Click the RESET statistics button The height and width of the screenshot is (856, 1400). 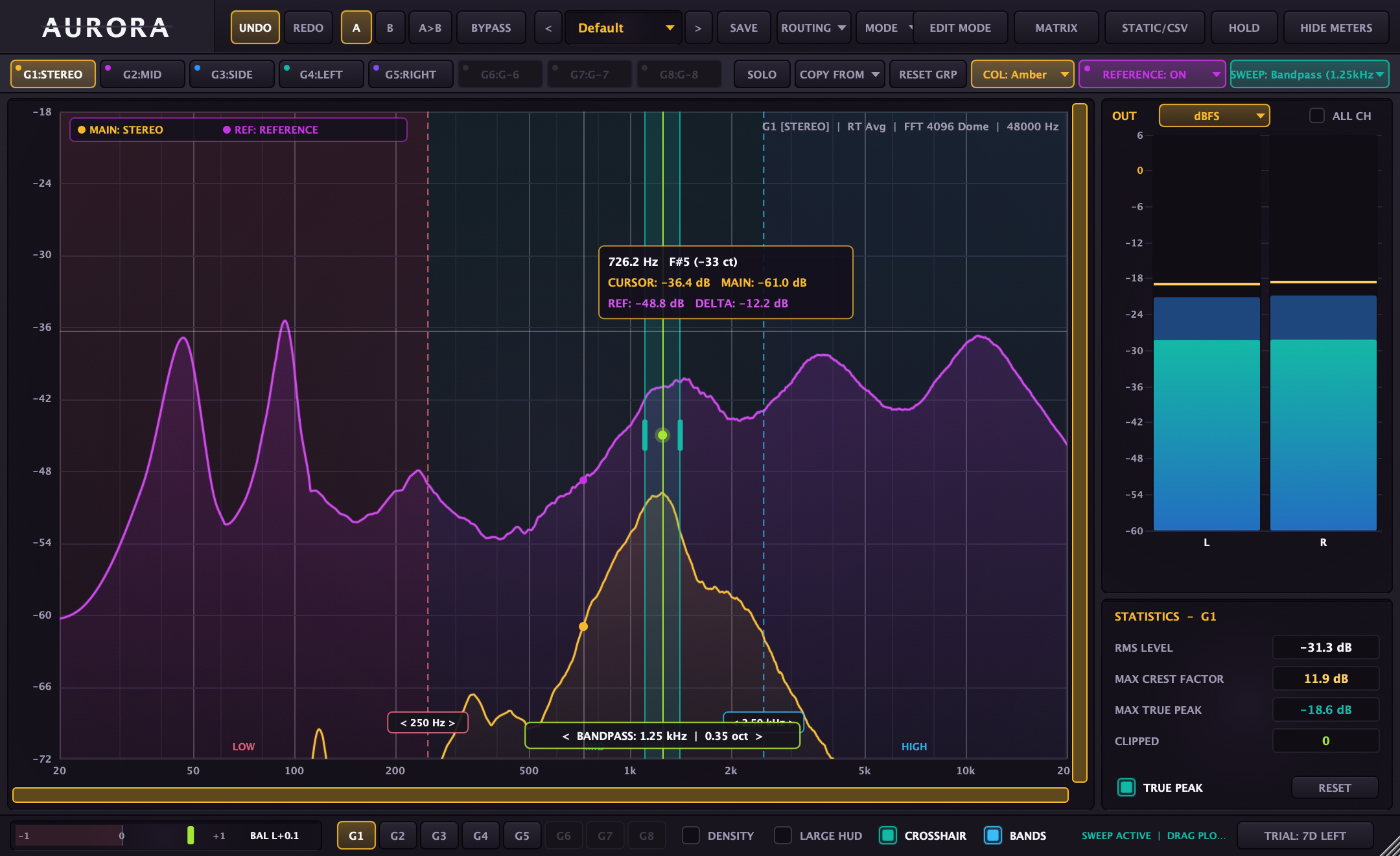[1335, 787]
